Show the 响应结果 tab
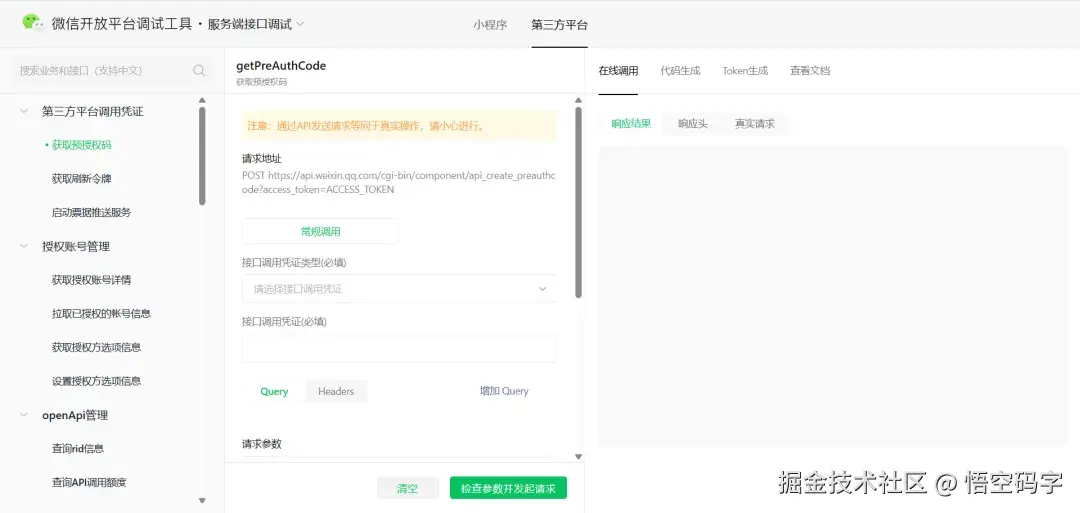 tap(631, 124)
